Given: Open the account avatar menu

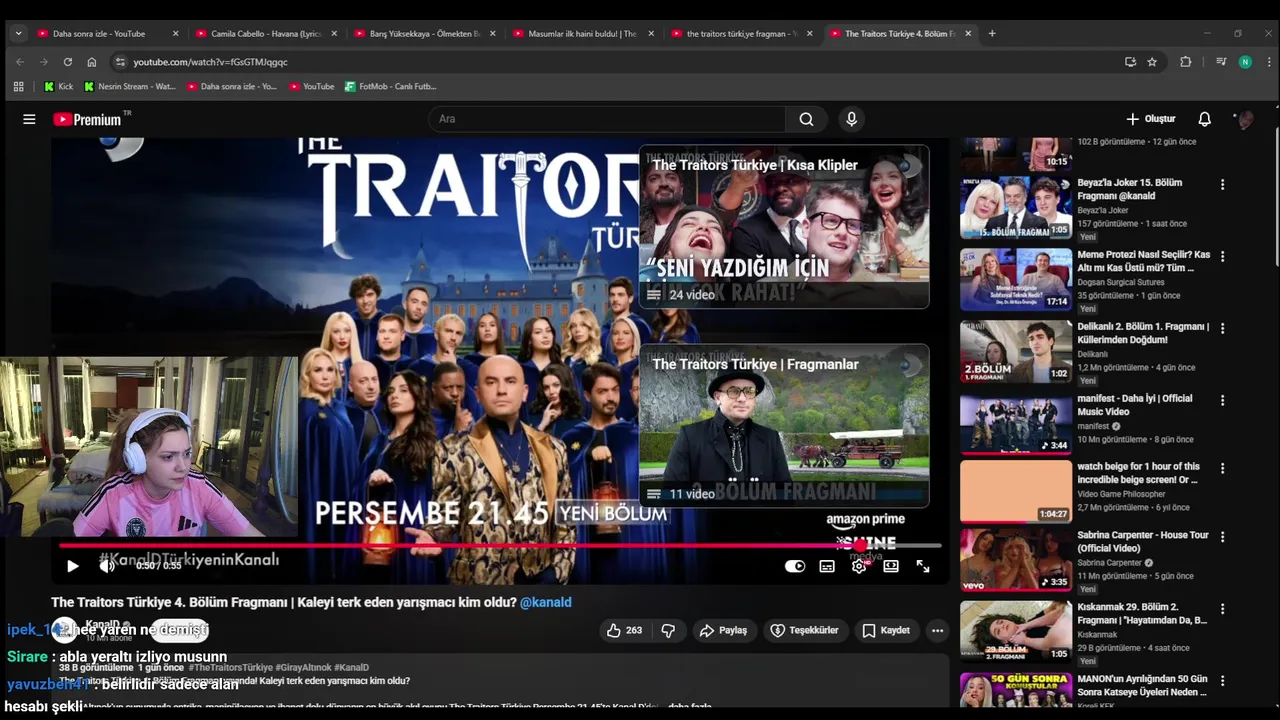Looking at the screenshot, I should tap(1245, 119).
